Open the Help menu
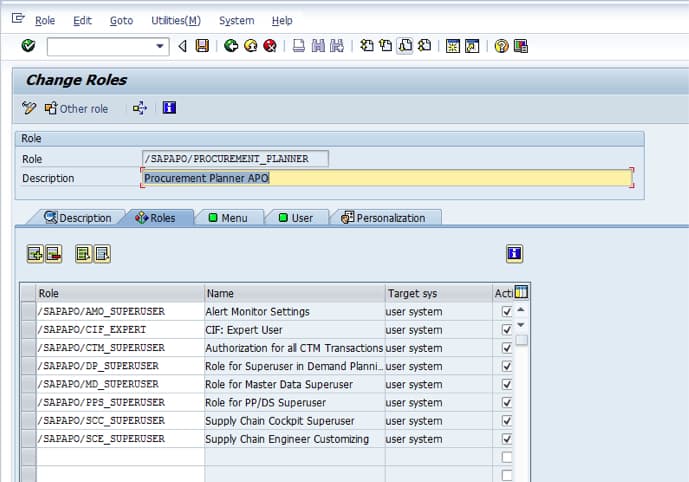 [282, 21]
